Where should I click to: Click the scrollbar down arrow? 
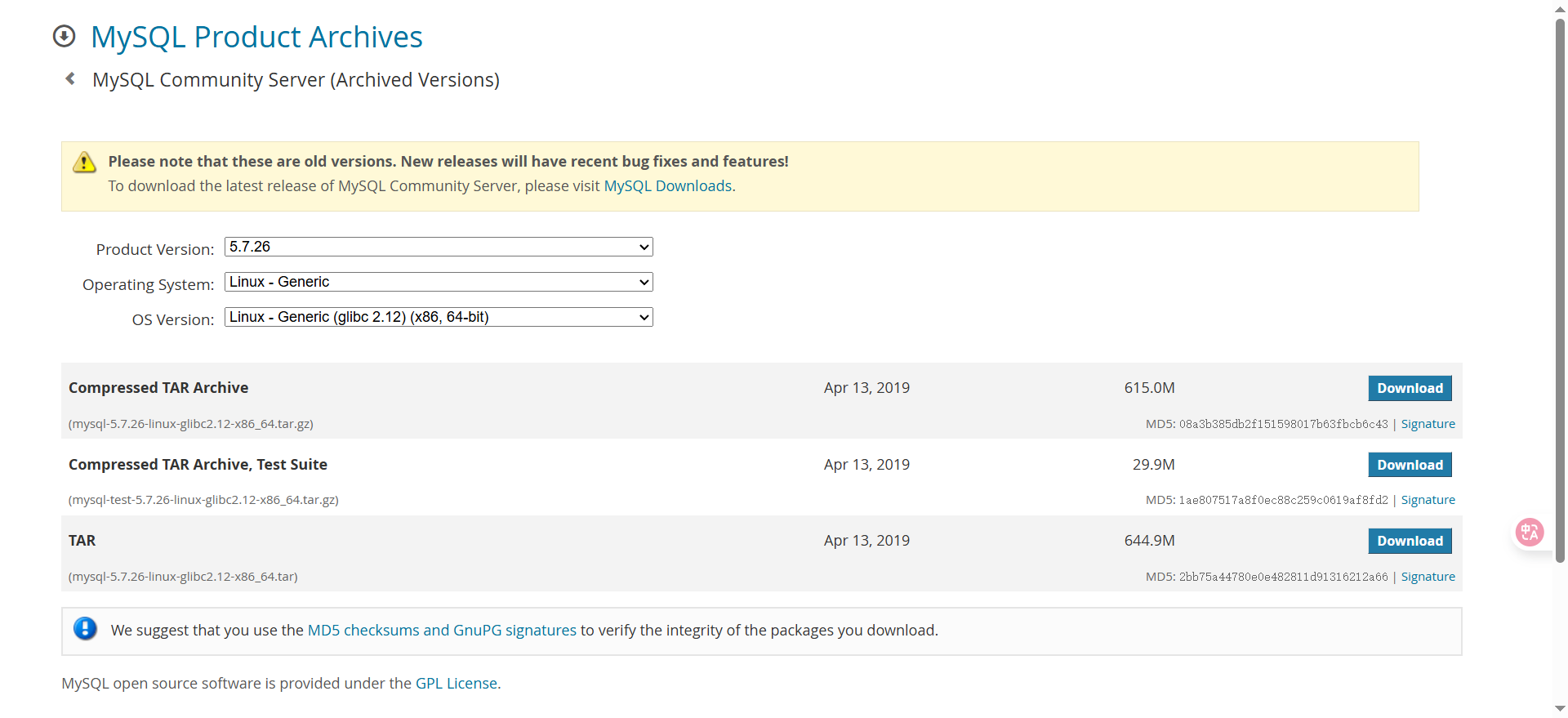point(1560,709)
